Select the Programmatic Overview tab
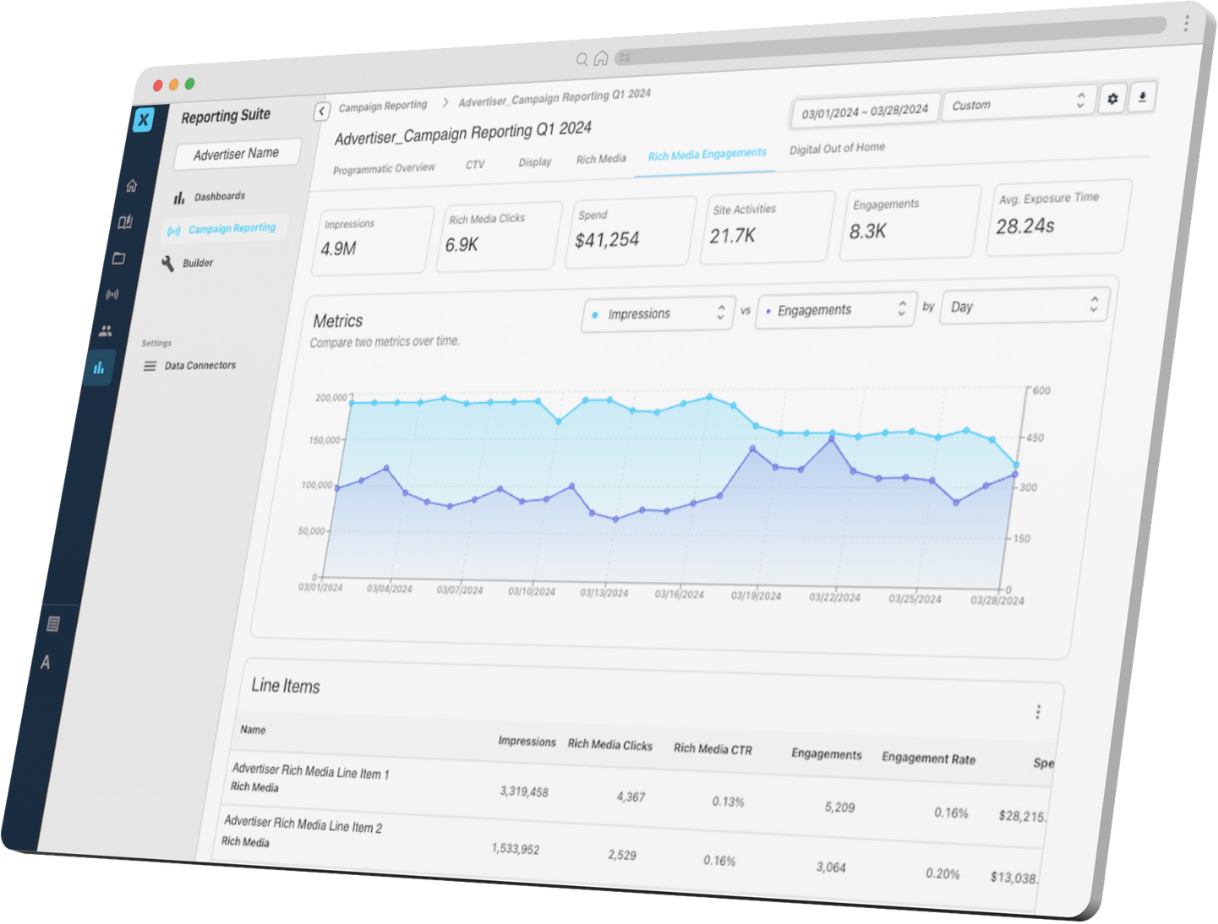The width and height of the screenshot is (1218, 924). (x=384, y=168)
